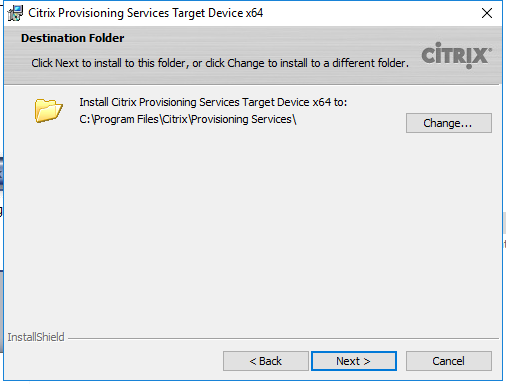
Task: Click the gray striped header banner
Action: click(x=253, y=55)
